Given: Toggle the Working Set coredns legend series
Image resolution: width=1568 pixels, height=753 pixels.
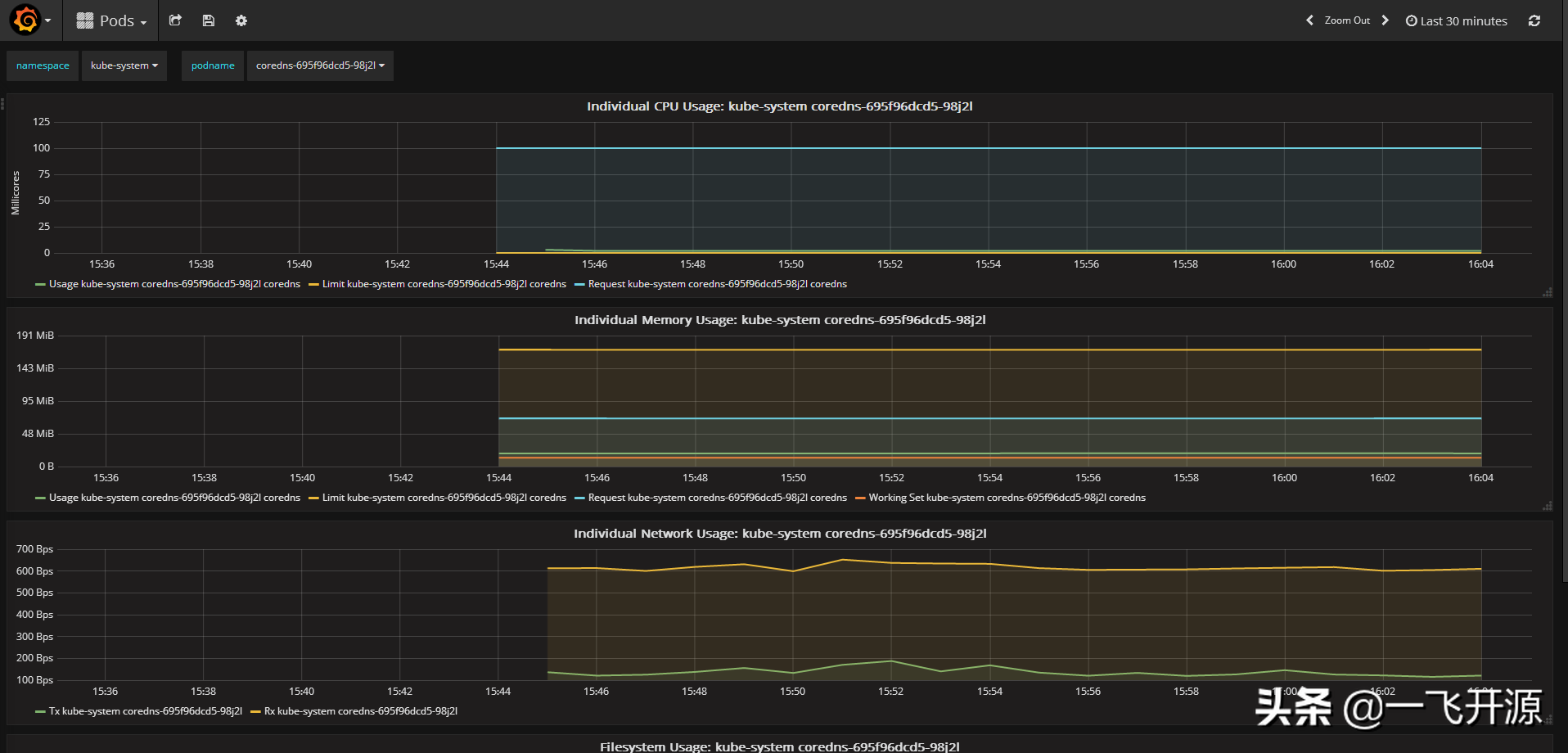Looking at the screenshot, I should coord(1007,498).
